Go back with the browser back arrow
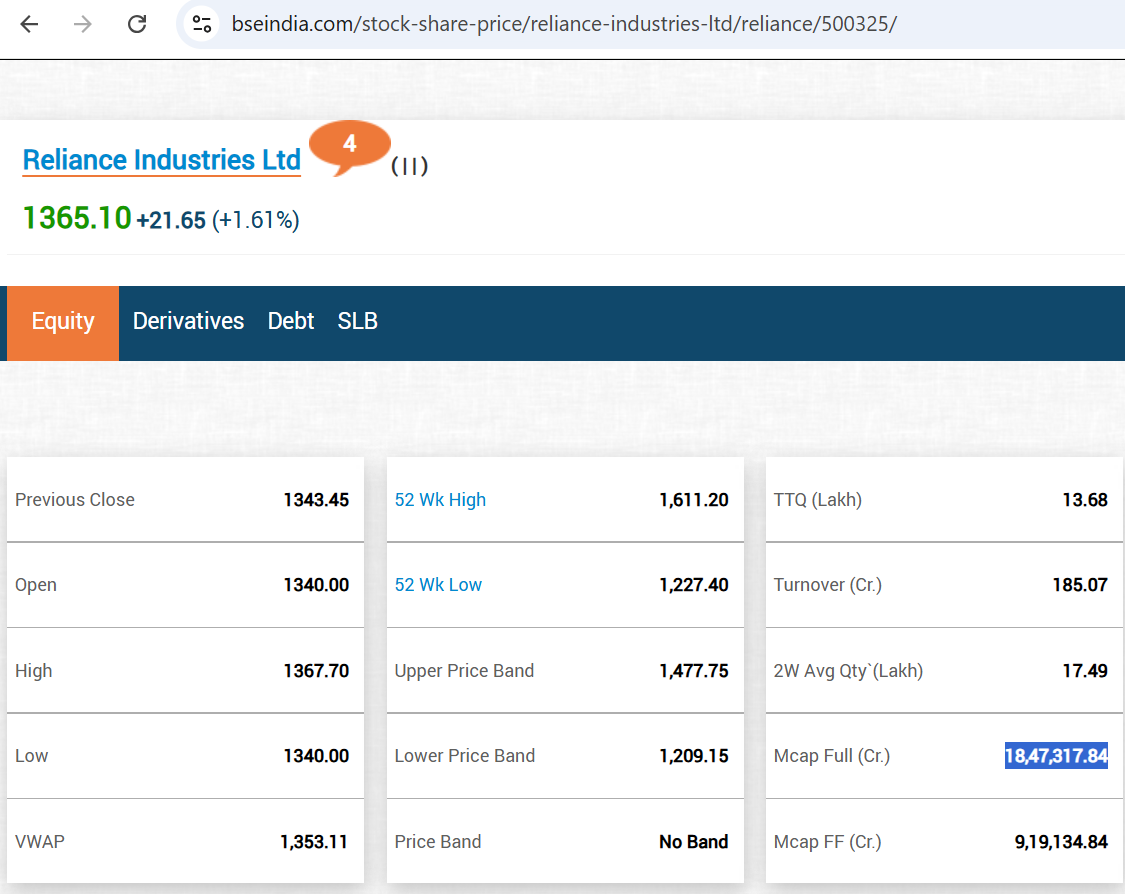1125x894 pixels. coord(29,24)
